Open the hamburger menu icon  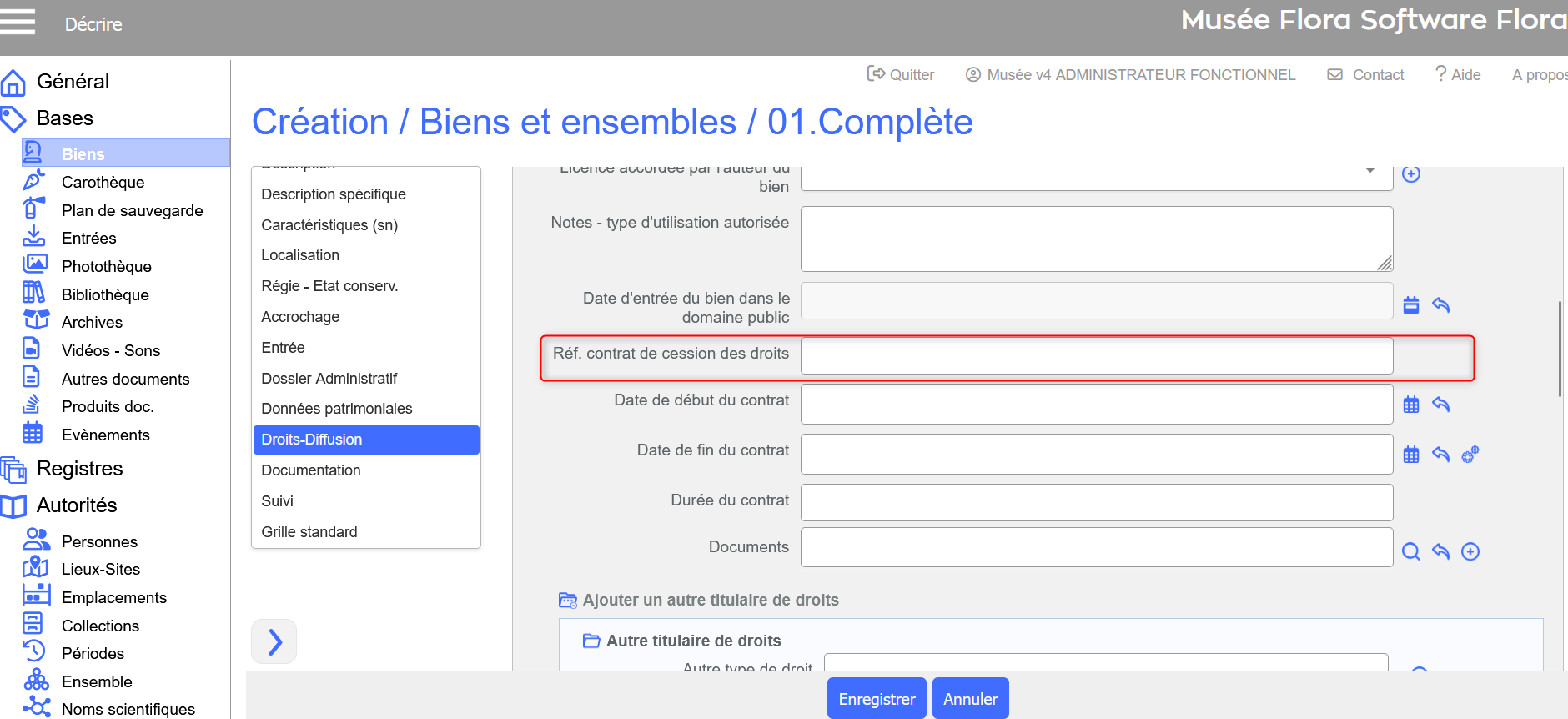[17, 22]
